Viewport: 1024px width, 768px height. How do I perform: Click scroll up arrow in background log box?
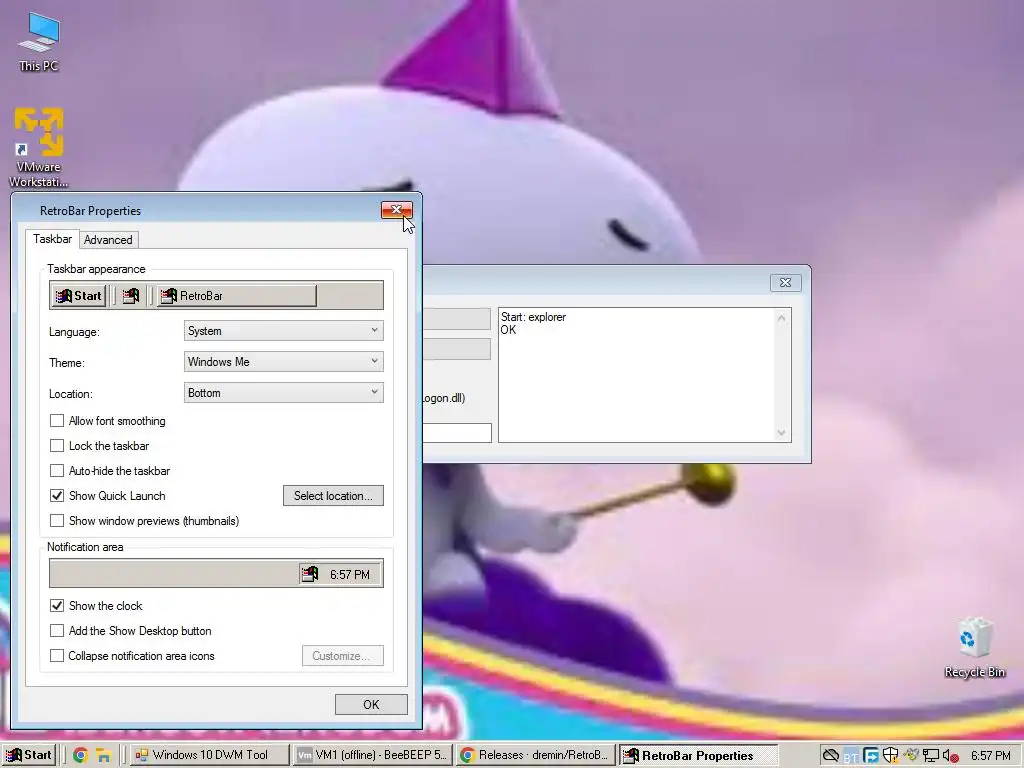pyautogui.click(x=782, y=318)
